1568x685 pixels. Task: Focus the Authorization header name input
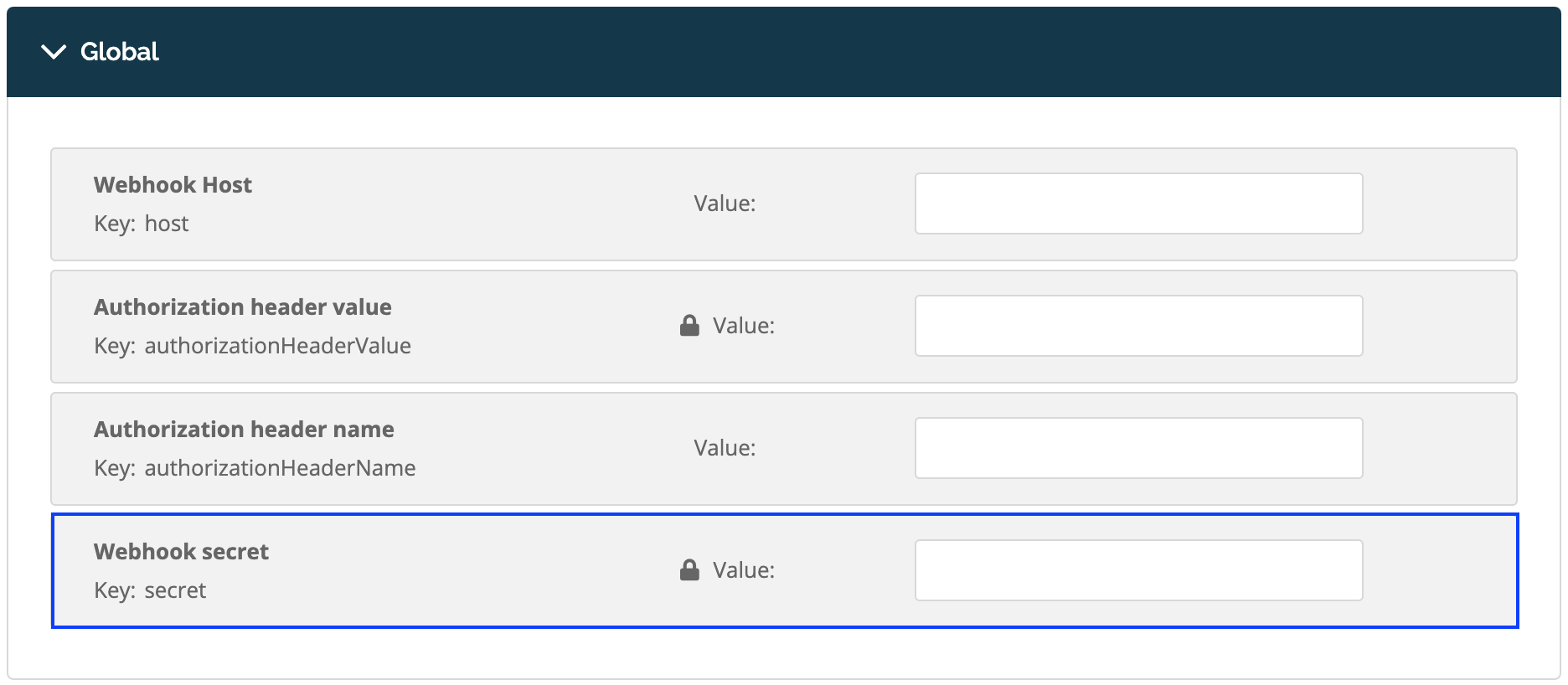1138,448
